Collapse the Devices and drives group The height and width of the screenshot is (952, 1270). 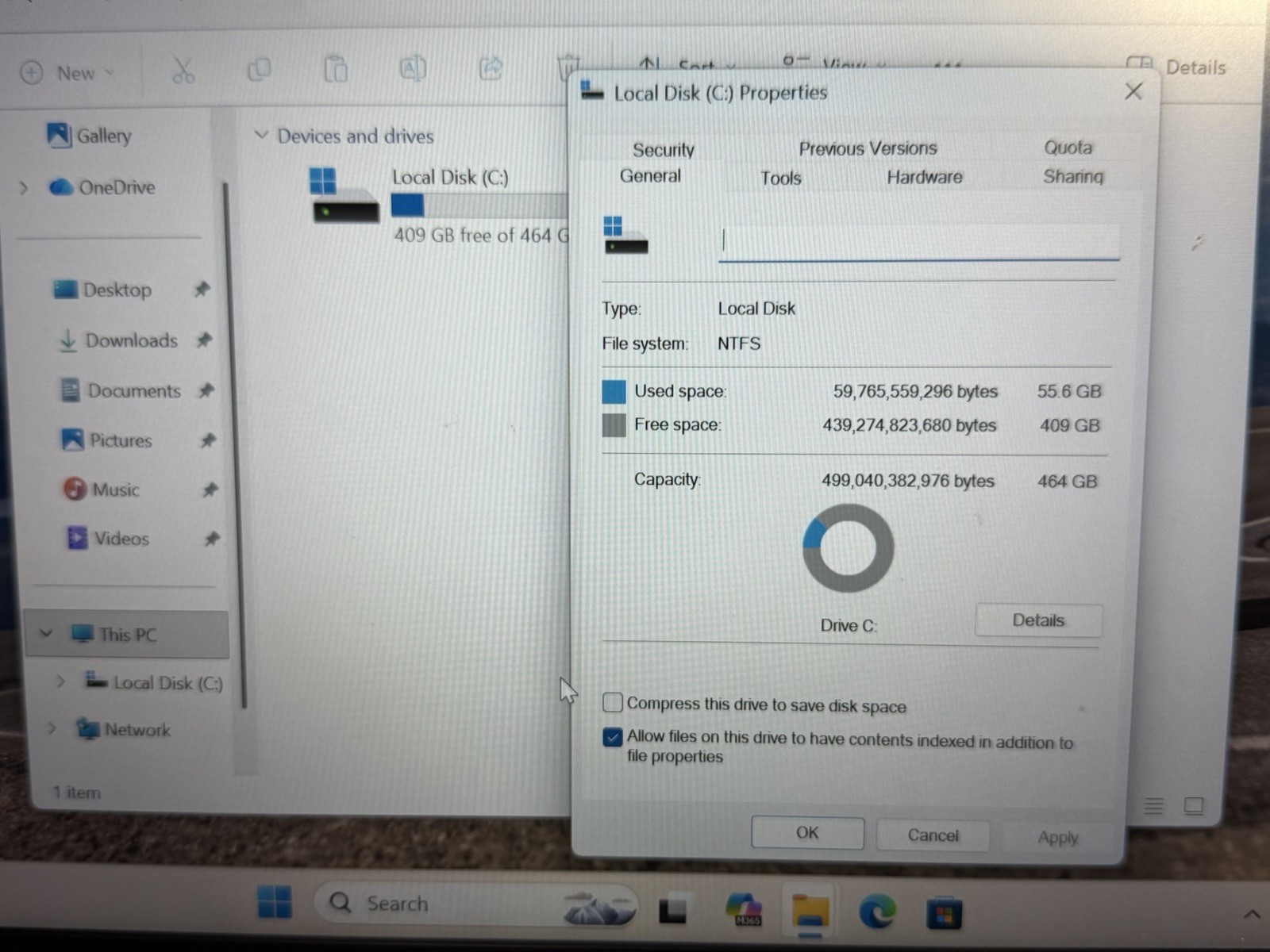tap(261, 135)
